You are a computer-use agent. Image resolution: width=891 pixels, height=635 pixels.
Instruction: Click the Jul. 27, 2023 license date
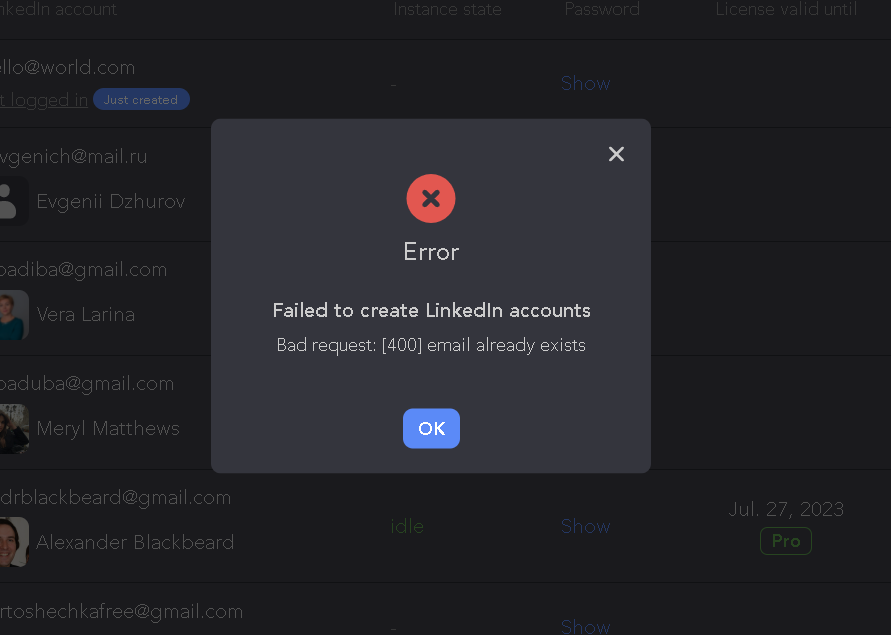click(x=786, y=509)
